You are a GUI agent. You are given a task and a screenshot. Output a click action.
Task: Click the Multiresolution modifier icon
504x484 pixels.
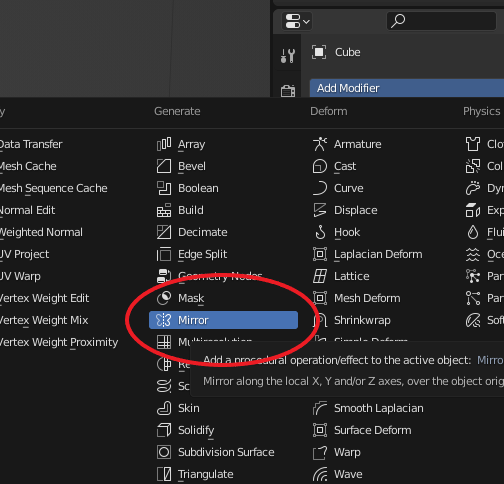click(x=164, y=342)
